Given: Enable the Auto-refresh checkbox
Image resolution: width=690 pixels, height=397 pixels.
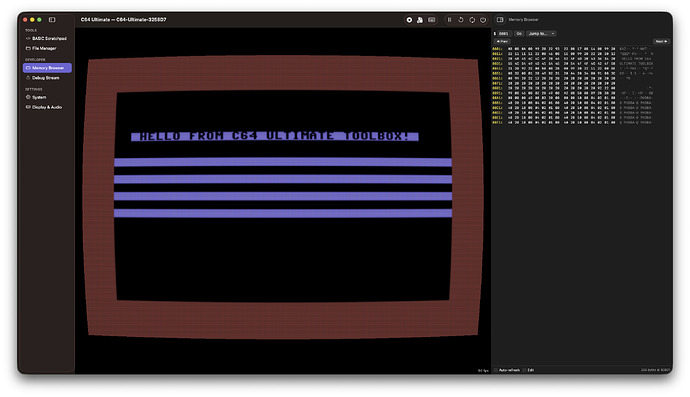Looking at the screenshot, I should pyautogui.click(x=495, y=370).
